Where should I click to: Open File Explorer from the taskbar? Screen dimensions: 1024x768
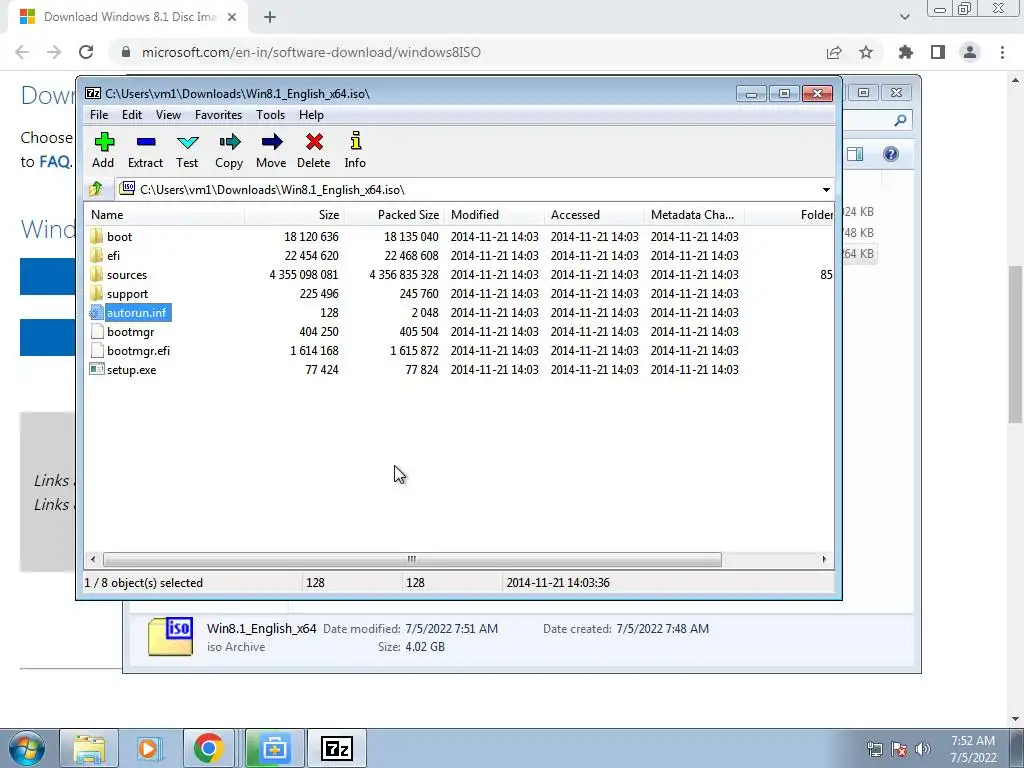tap(89, 748)
